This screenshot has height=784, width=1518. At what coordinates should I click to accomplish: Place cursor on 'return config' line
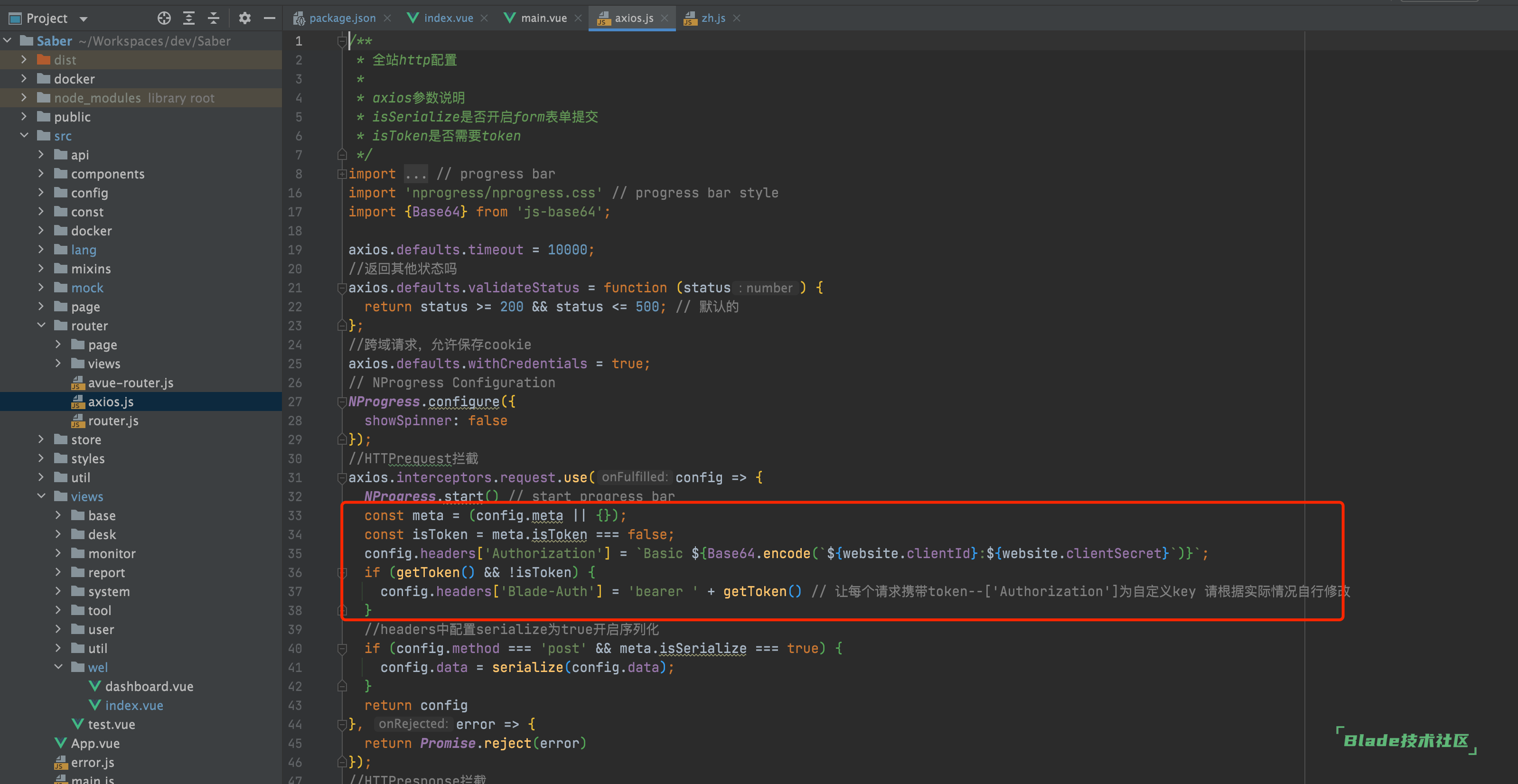pos(415,705)
